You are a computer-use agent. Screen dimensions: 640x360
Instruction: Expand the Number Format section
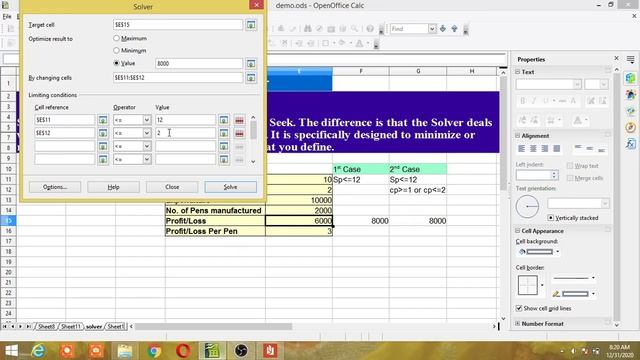[x=518, y=323]
